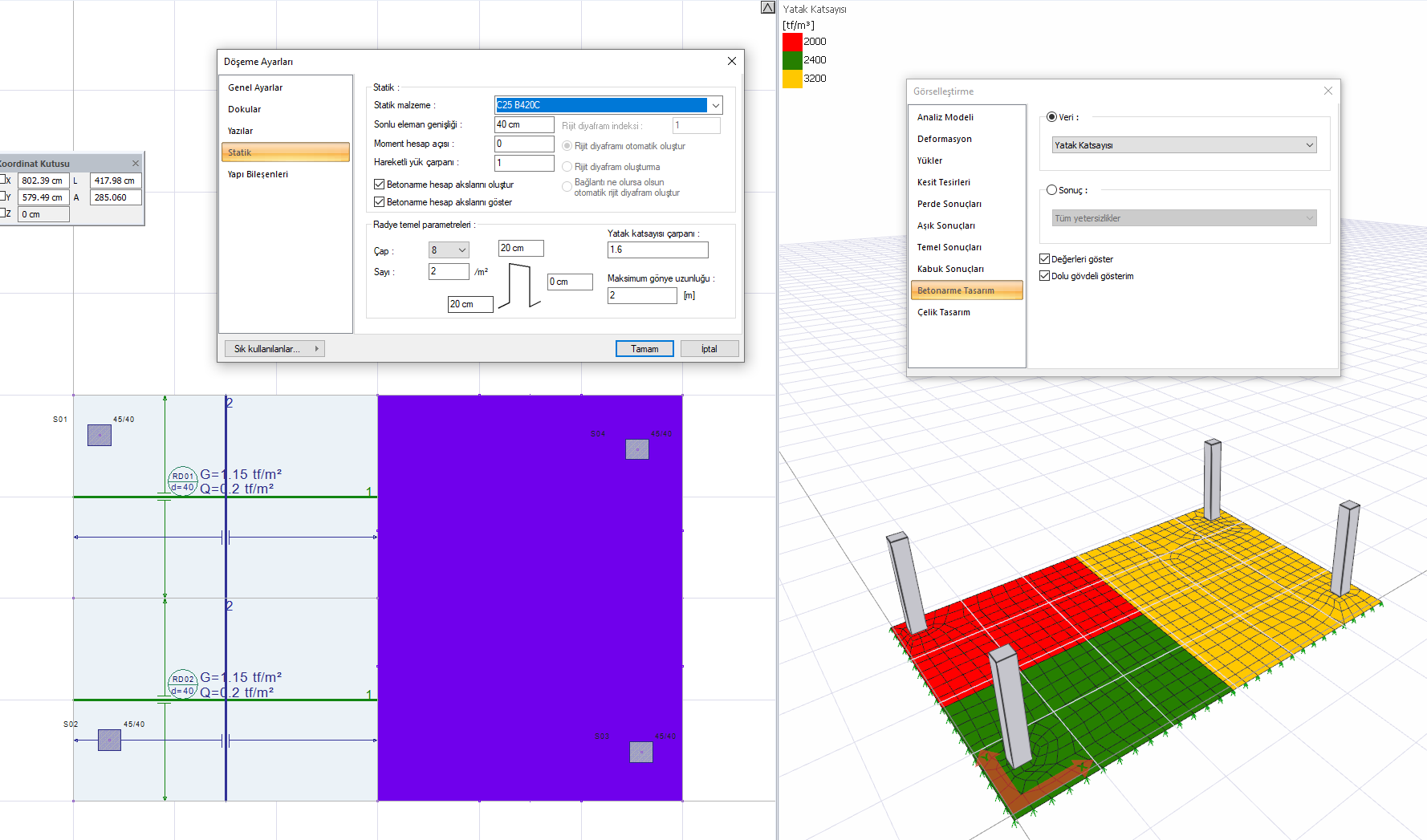Select the S04 column on the purple slab
1427x840 pixels.
pyautogui.click(x=637, y=449)
